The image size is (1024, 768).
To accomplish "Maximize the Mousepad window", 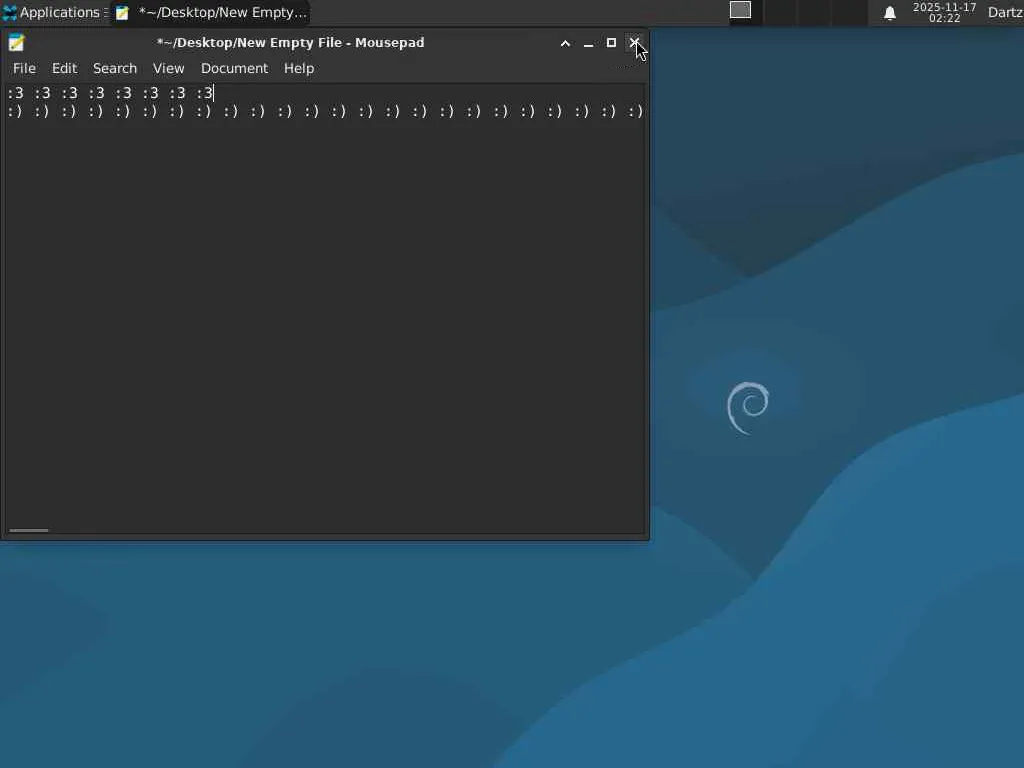I will pos(611,43).
